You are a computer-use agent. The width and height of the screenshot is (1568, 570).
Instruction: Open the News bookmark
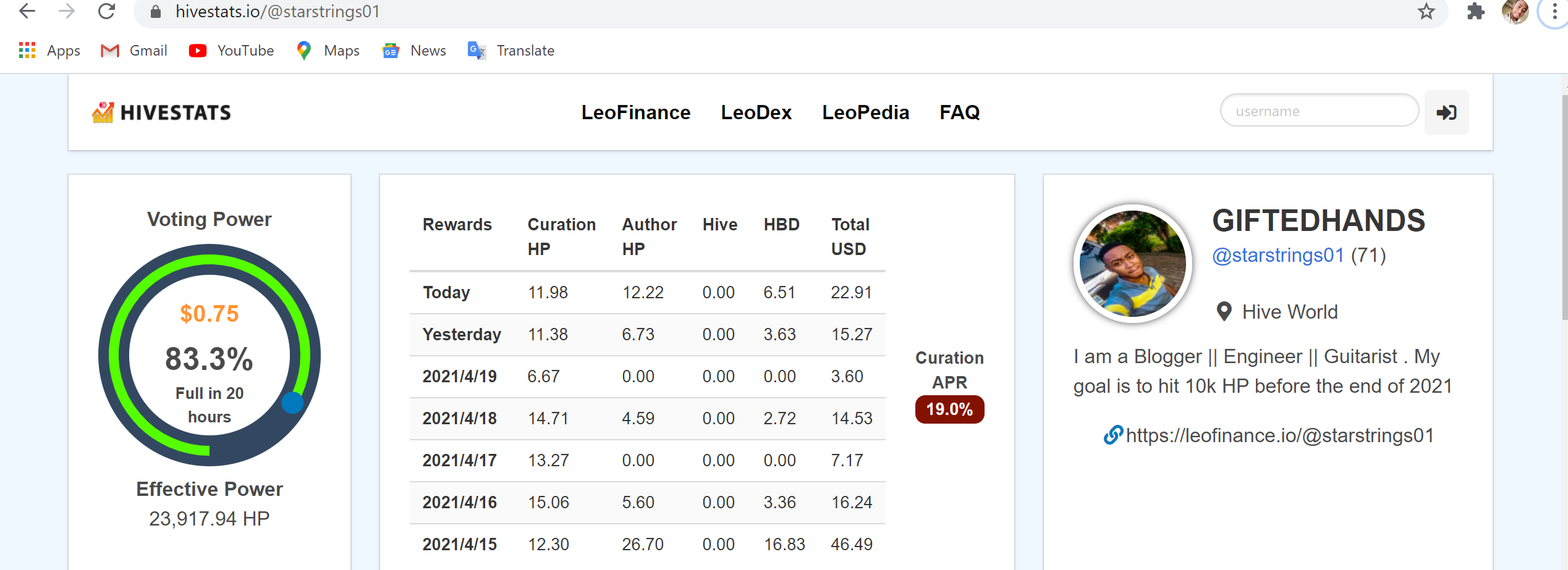tap(414, 51)
